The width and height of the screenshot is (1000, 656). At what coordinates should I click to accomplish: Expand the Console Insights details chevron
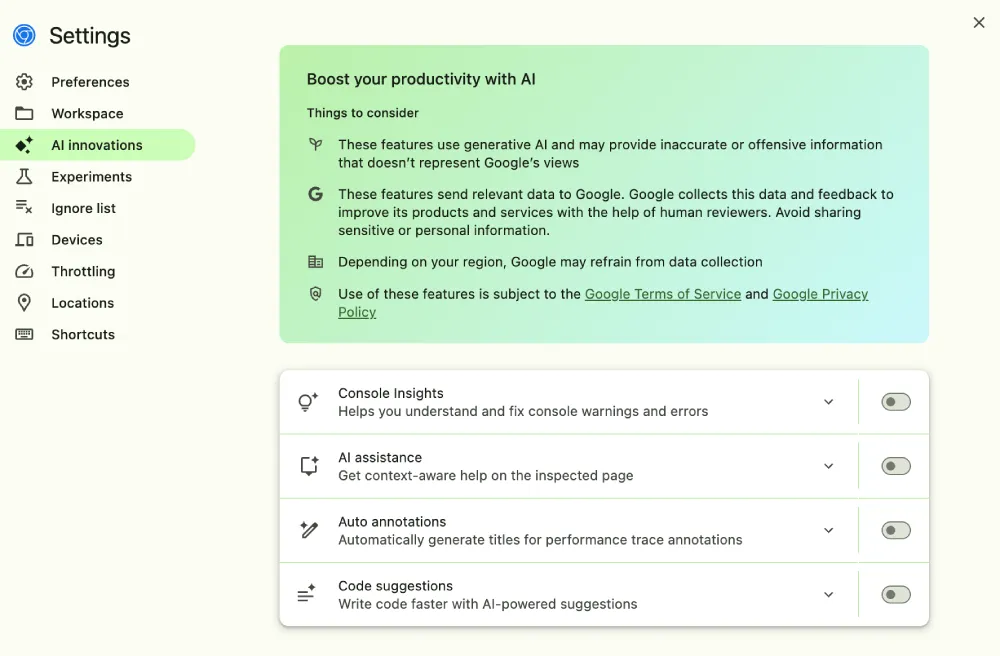(x=828, y=402)
